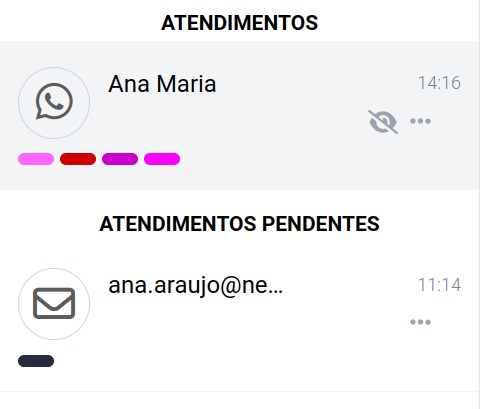Screen dimensions: 490x409
Task: Open the three-dot menu for Ana Maria
Action: click(420, 121)
